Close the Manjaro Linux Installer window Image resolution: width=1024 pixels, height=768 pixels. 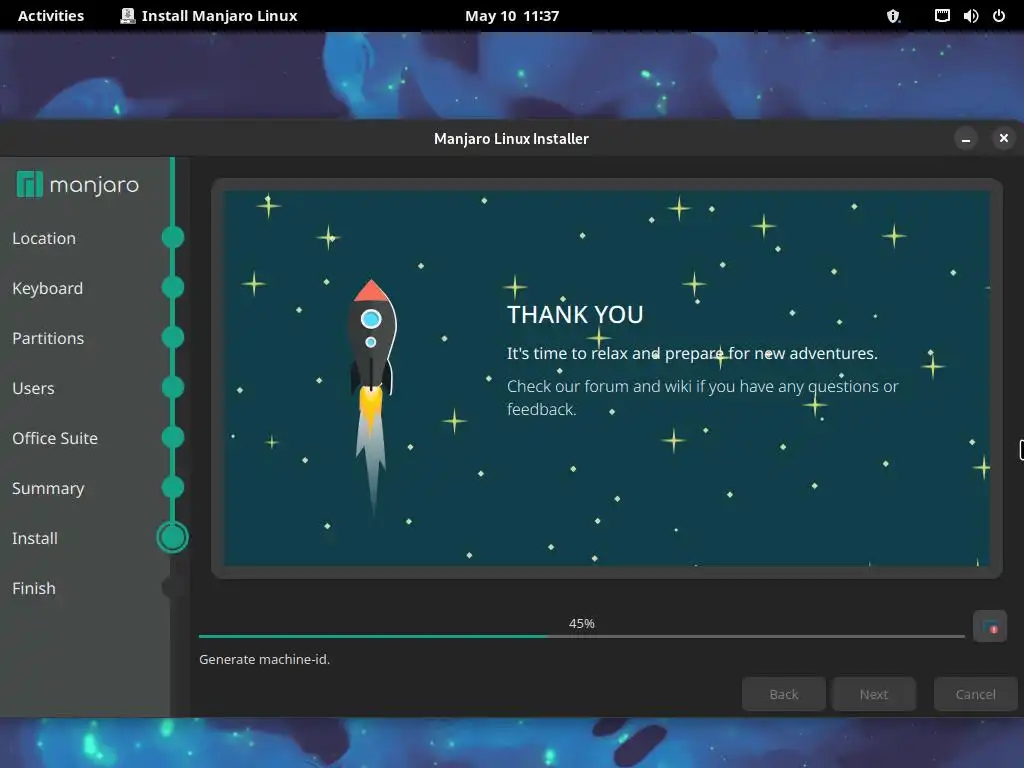(x=1004, y=138)
